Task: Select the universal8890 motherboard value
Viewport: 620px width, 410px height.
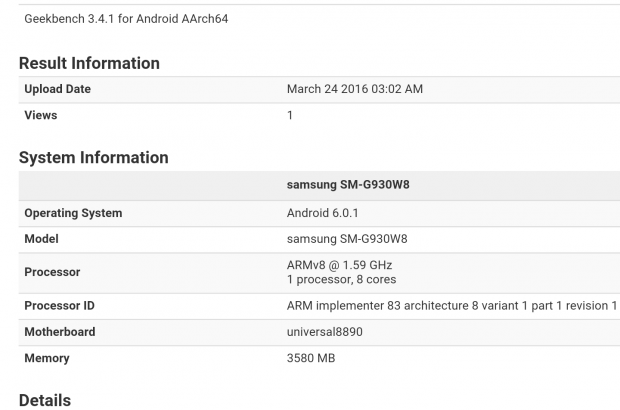Action: click(x=324, y=331)
